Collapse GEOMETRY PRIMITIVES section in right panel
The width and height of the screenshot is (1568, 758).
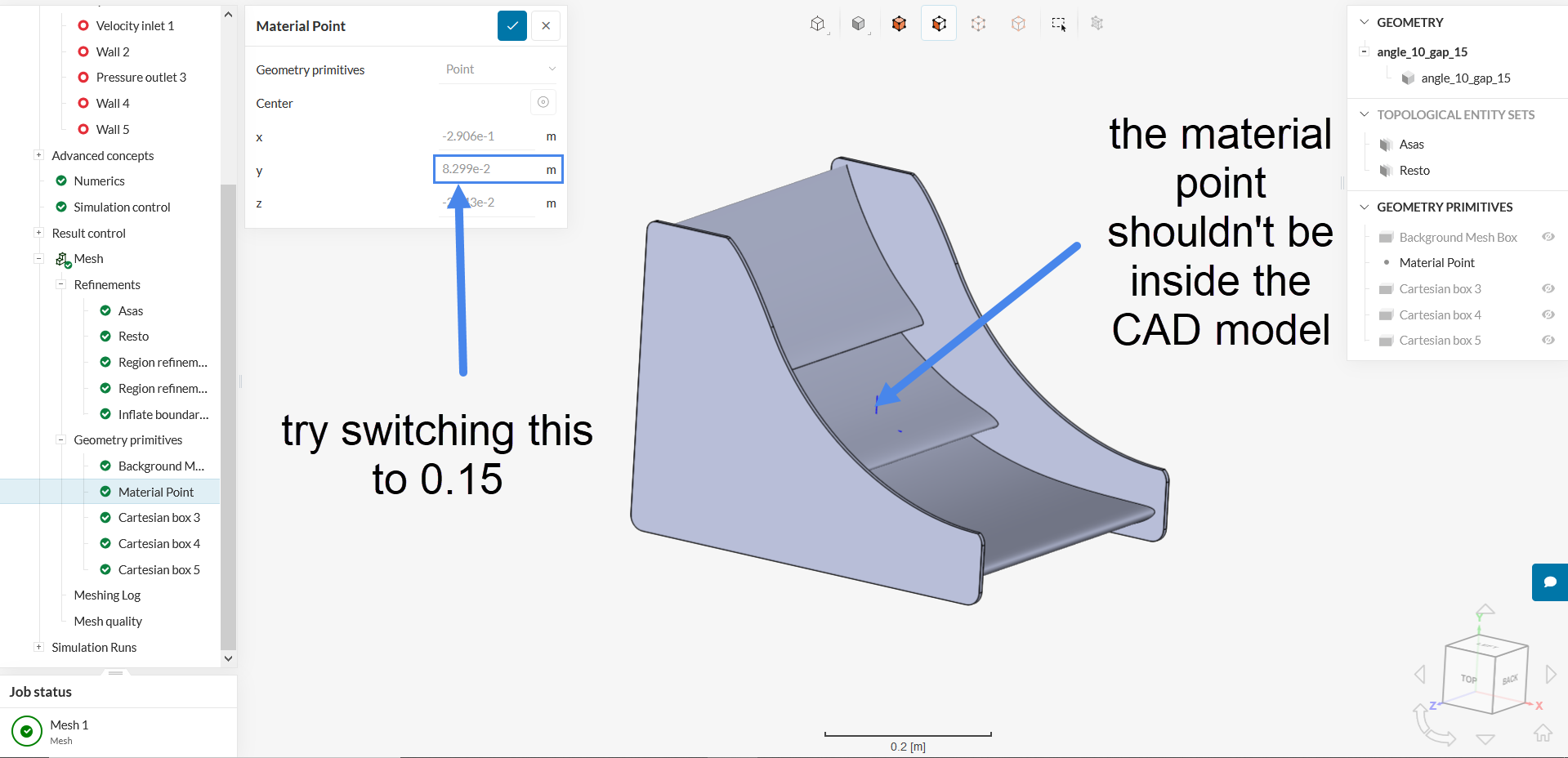[1364, 207]
